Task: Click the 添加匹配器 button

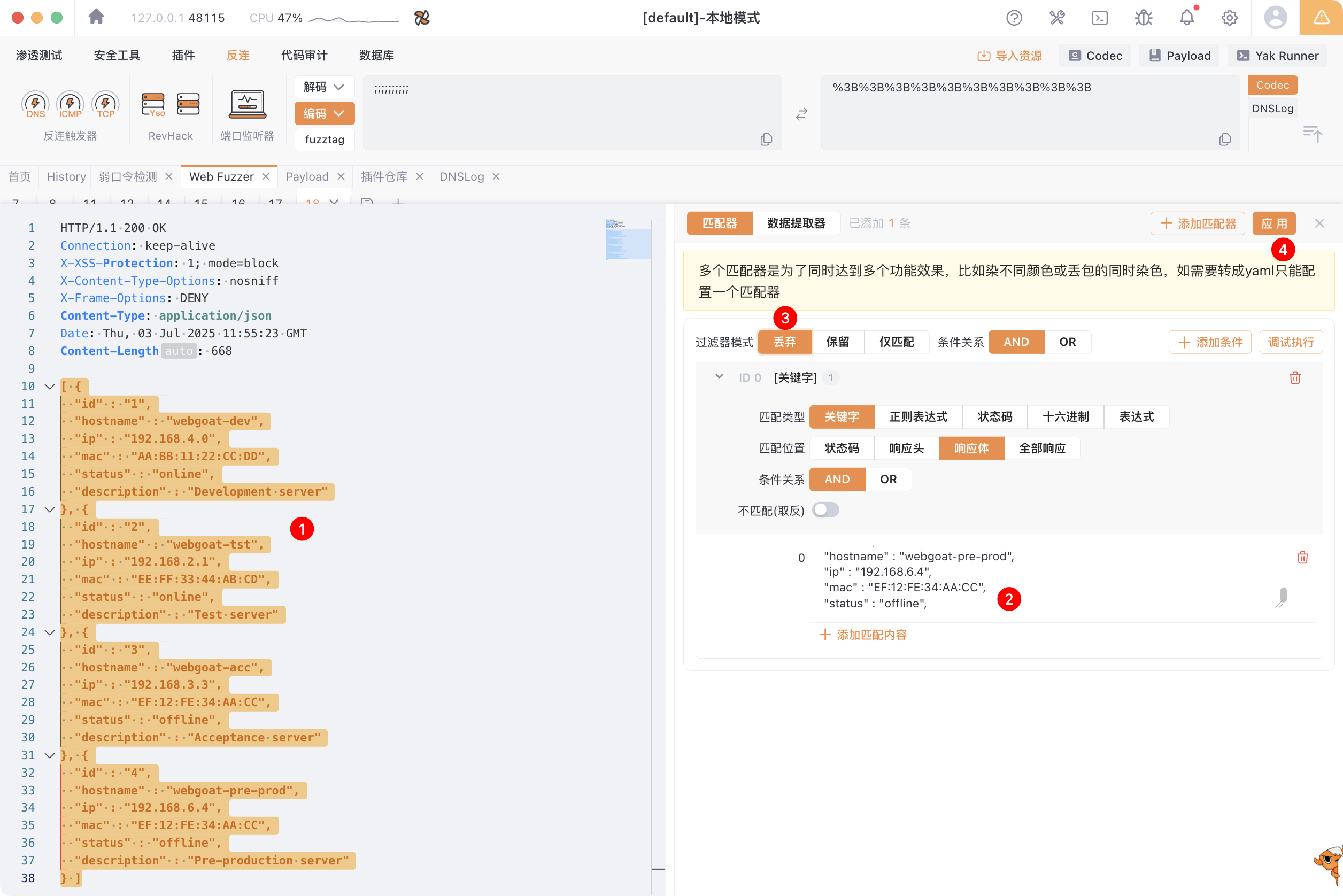Action: point(1197,223)
